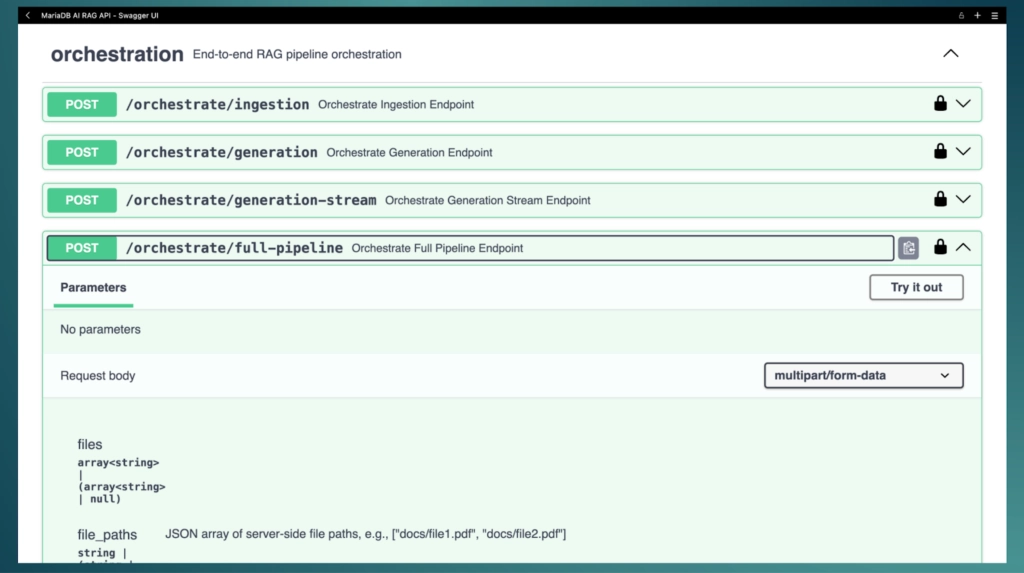
Task: Open the multipart/form-data content type dropdown
Action: coord(863,376)
